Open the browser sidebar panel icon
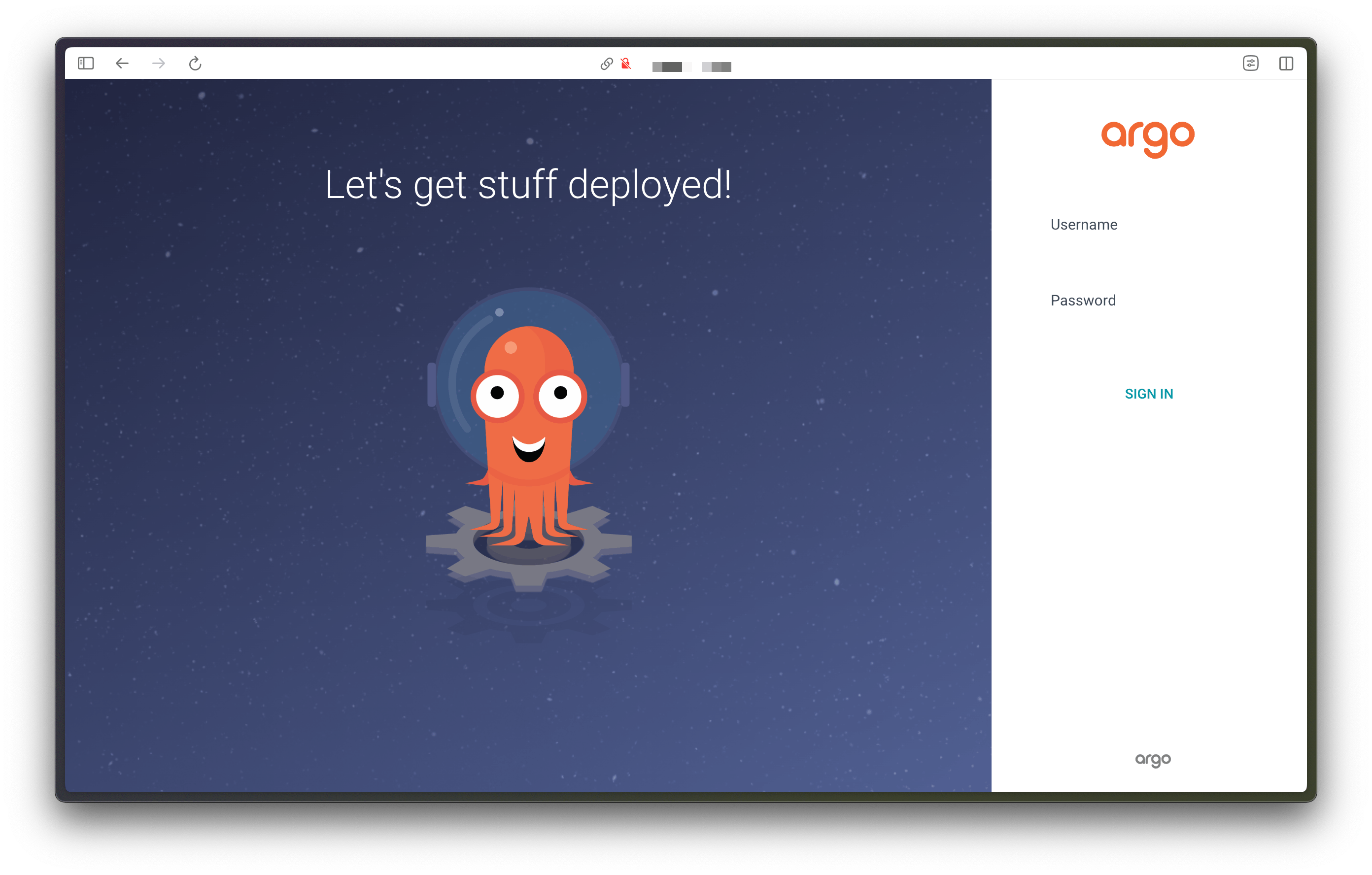Image resolution: width=1372 pixels, height=875 pixels. point(85,63)
